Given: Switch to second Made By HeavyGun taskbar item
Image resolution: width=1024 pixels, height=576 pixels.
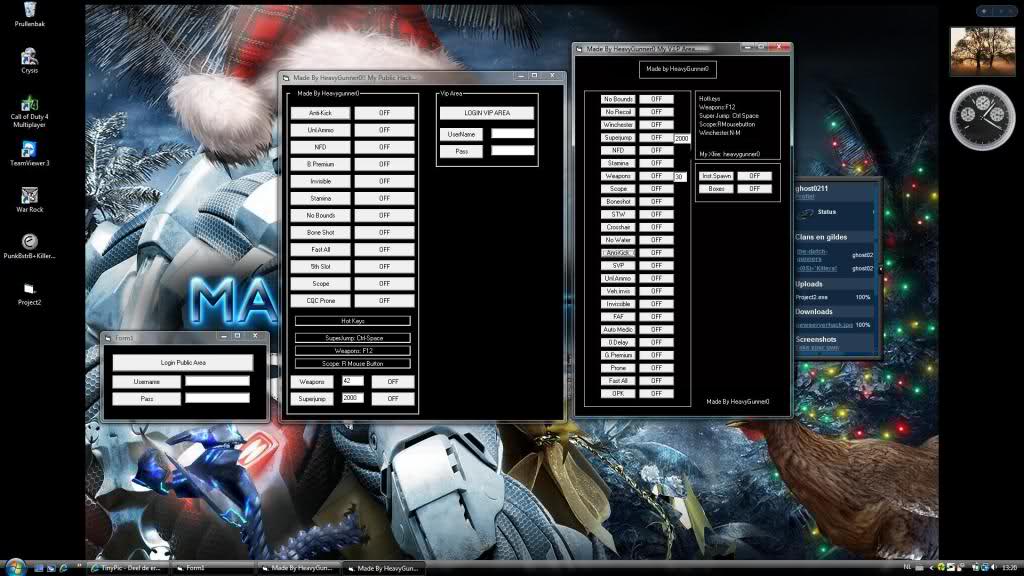Looking at the screenshot, I should [383, 568].
